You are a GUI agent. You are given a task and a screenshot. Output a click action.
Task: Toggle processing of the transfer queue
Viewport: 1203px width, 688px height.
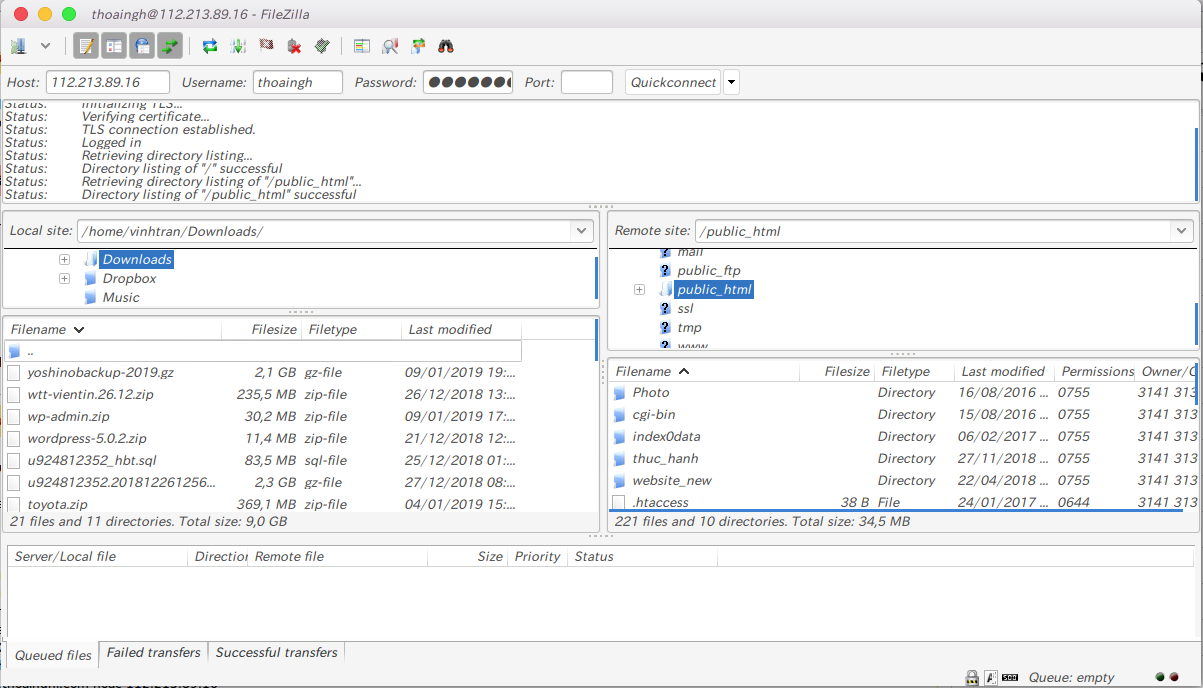click(x=238, y=46)
